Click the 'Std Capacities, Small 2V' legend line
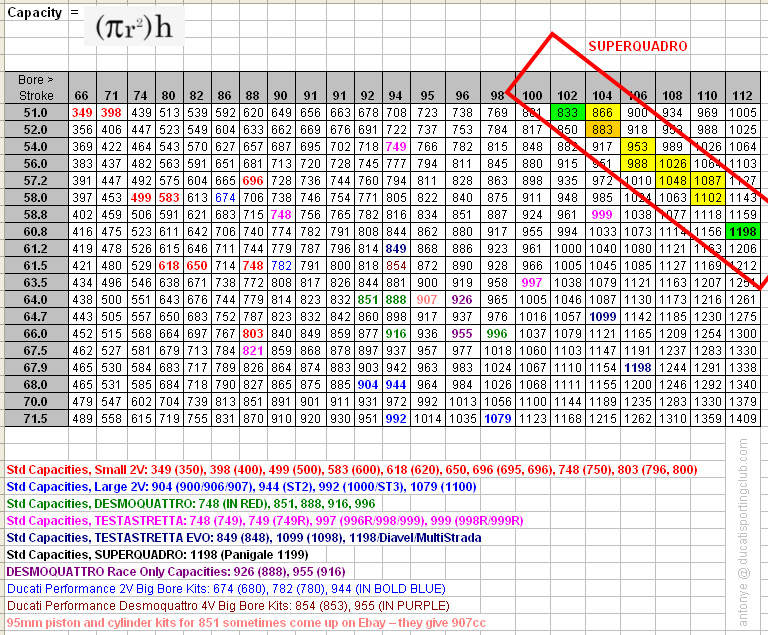Screen dimensions: 768x635 tap(351, 469)
